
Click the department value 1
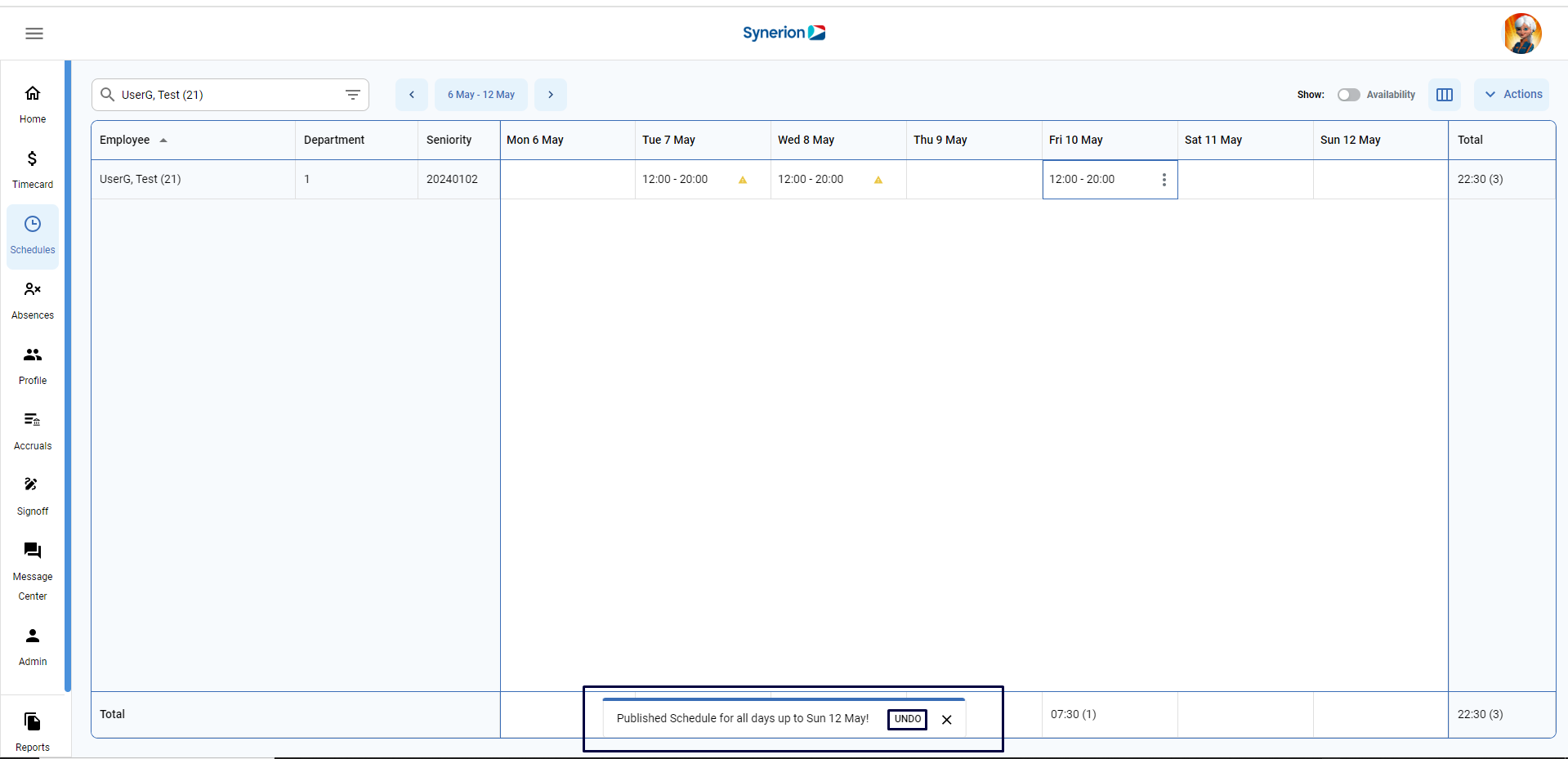pos(307,179)
